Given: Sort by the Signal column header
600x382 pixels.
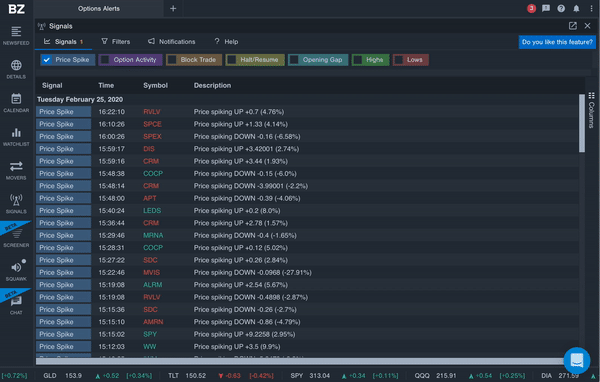Looking at the screenshot, I should tap(52, 85).
